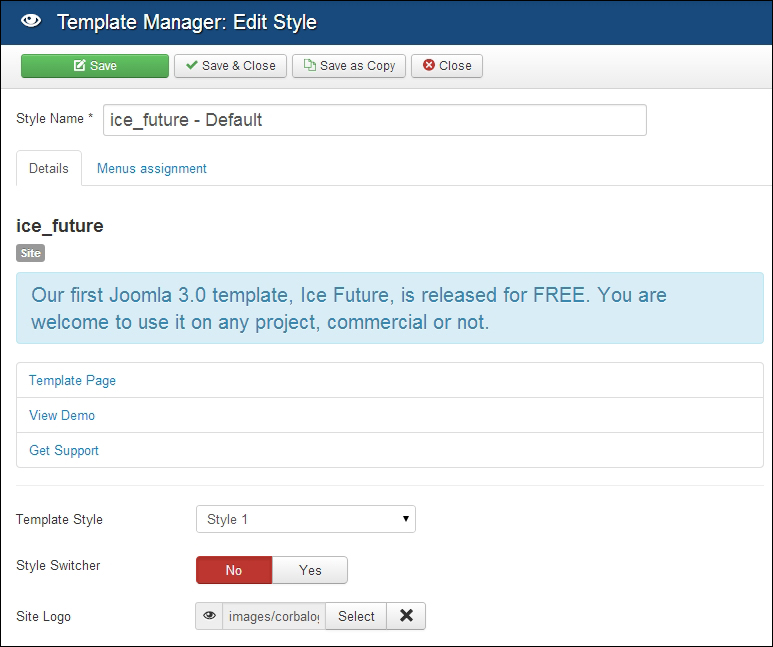
Task: Open the Template Style dropdown
Action: pyautogui.click(x=305, y=519)
